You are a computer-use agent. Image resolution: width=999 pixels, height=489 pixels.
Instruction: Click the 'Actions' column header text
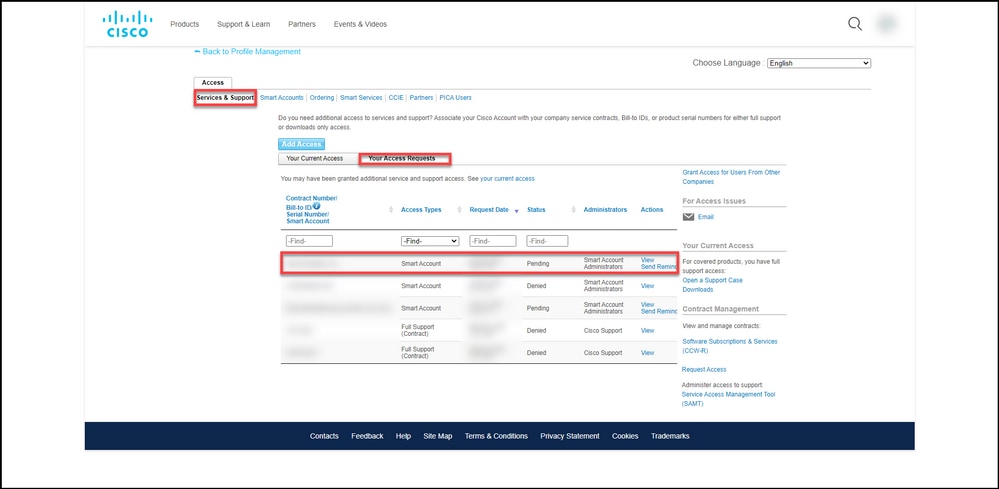652,209
